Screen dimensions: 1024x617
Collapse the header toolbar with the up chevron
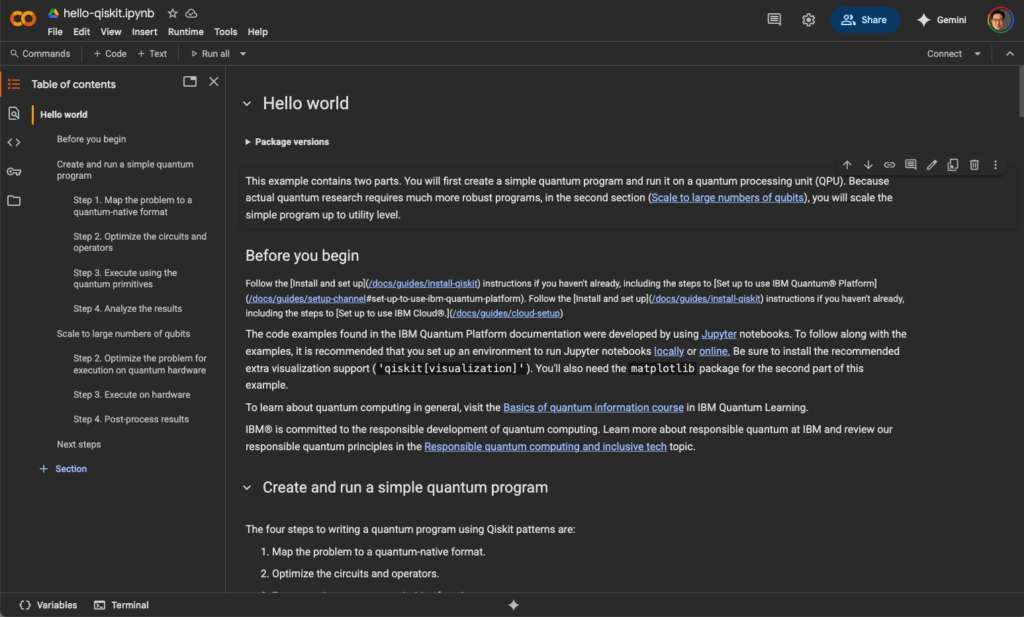pos(1010,54)
